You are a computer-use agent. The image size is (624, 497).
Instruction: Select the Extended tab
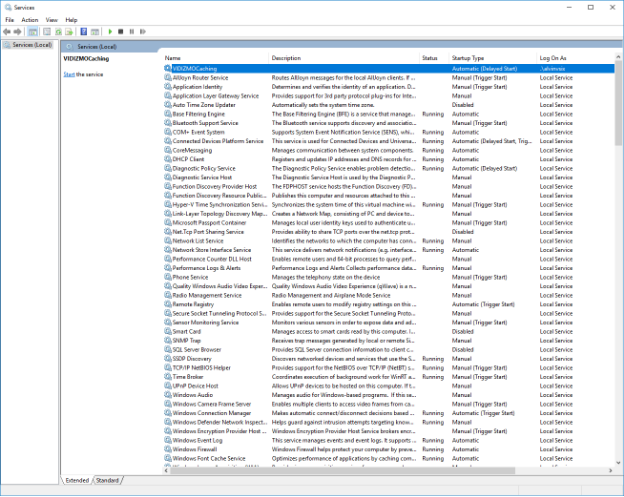[77, 480]
